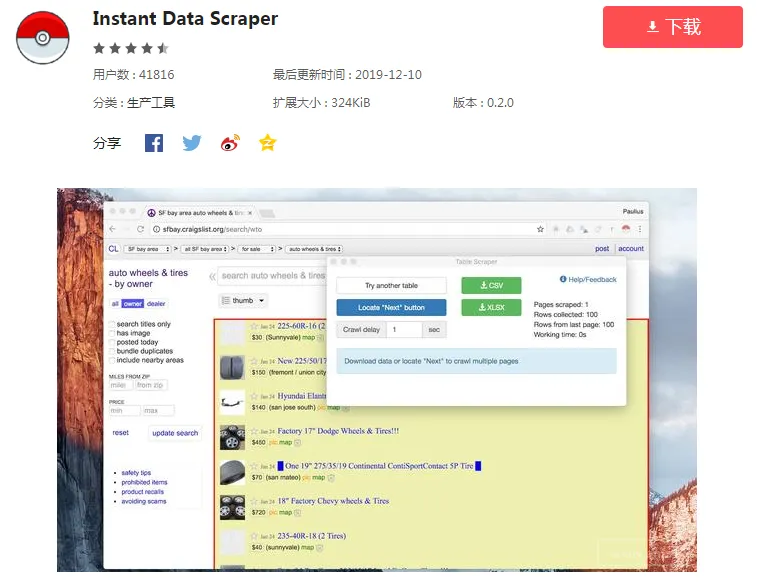Click the Pokeball extension icon in browser toolbar
This screenshot has height=586, width=757.
pos(626,229)
